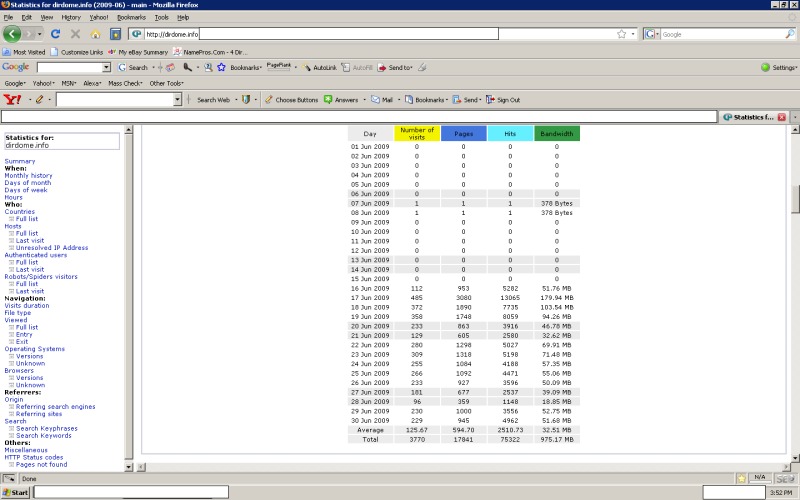Click the Google search box in navigation bar

coord(722,34)
